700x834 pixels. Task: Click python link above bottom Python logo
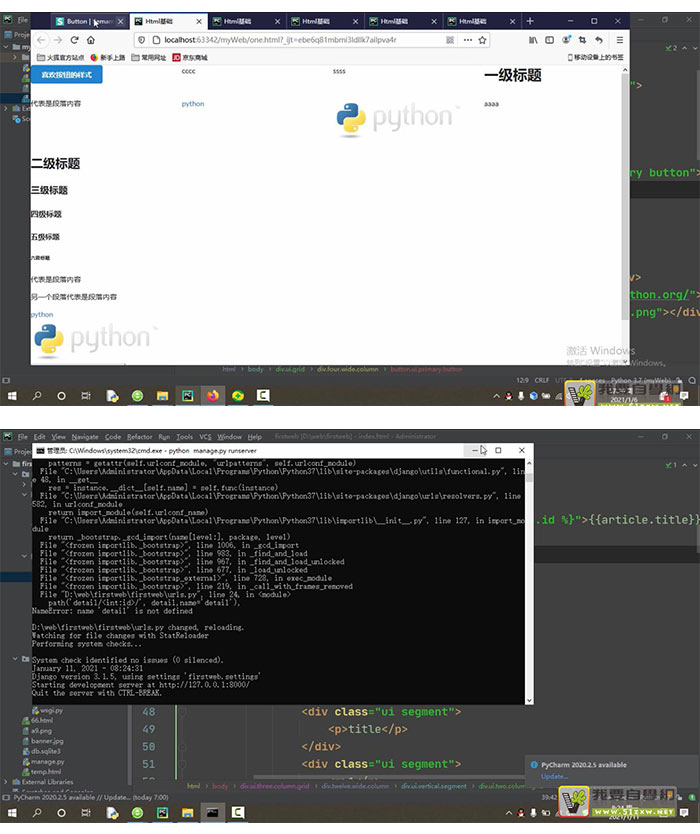pyautogui.click(x=42, y=315)
